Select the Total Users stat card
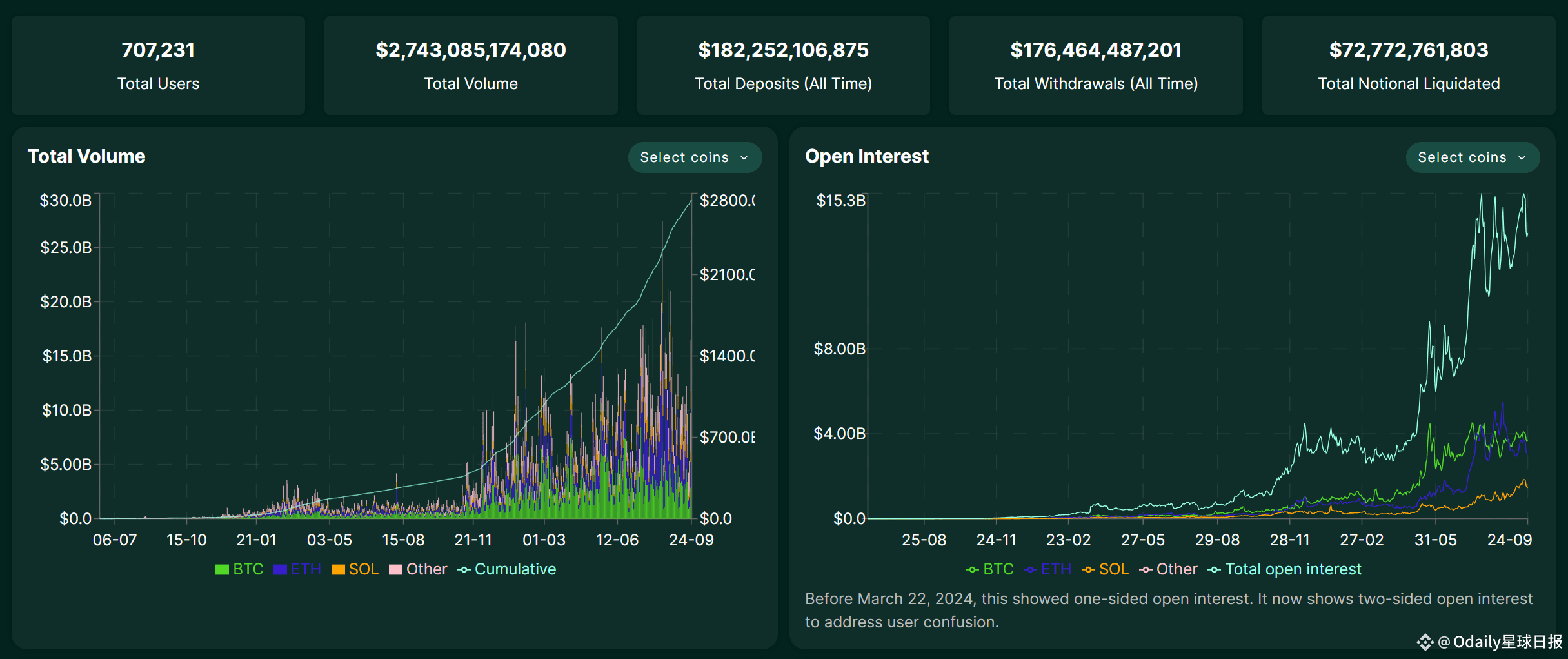The image size is (1568, 659). coord(158,66)
